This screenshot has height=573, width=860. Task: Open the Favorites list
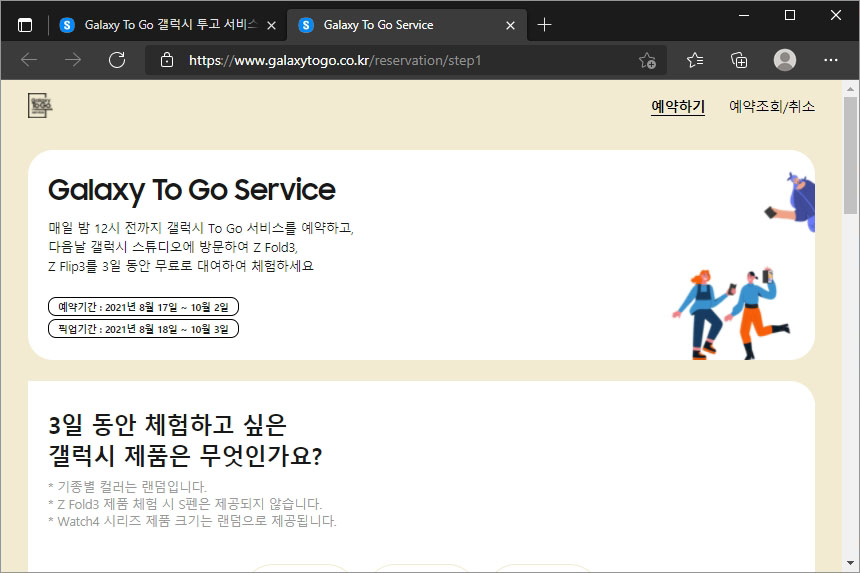point(695,60)
